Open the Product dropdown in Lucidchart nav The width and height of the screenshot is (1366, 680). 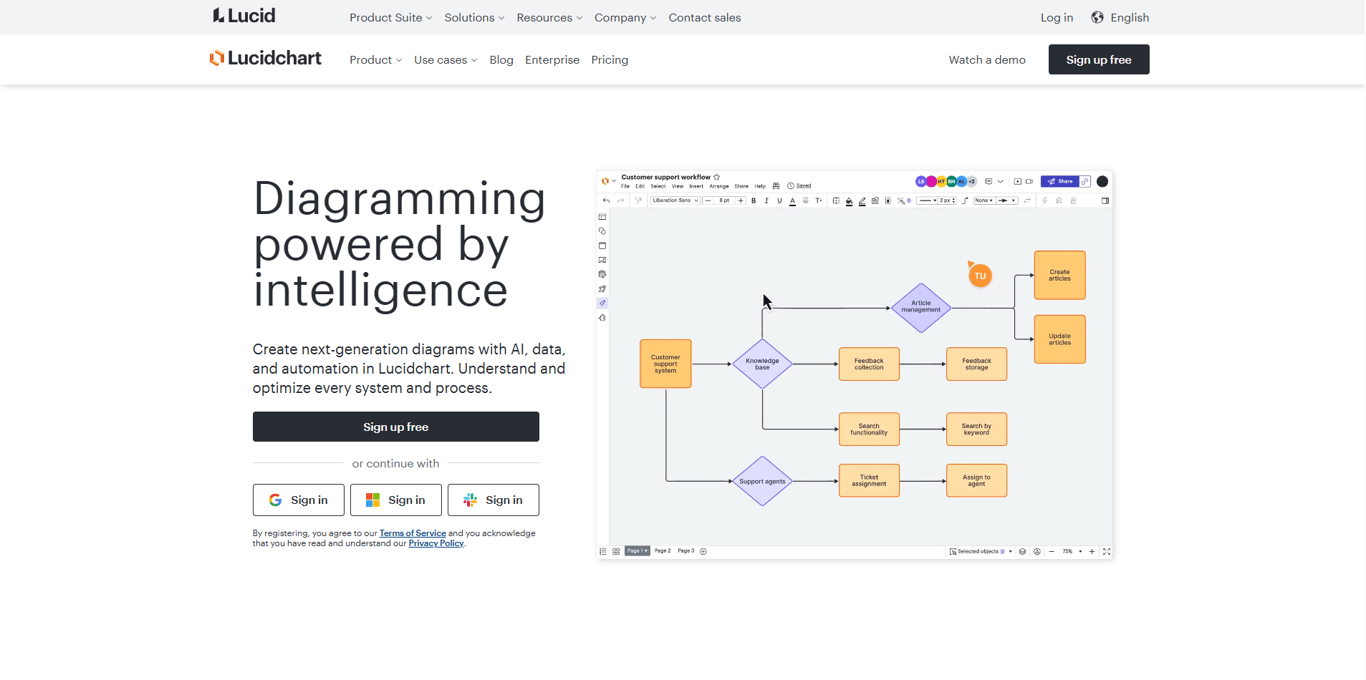375,60
